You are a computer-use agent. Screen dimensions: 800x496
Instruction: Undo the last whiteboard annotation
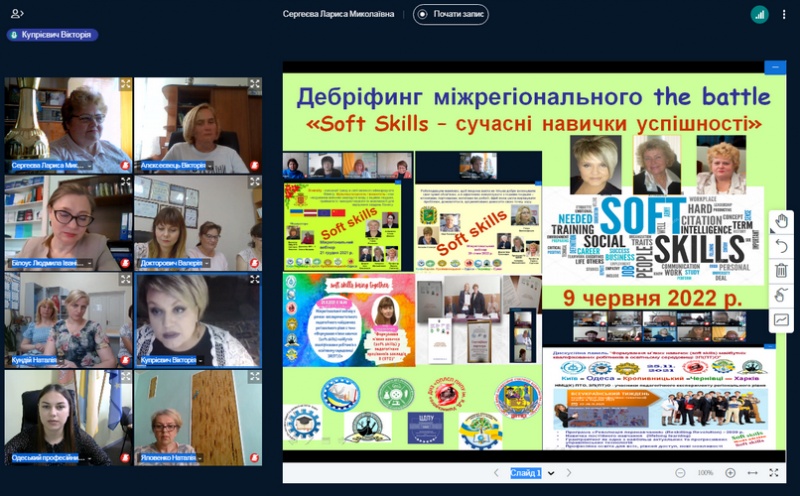click(781, 246)
